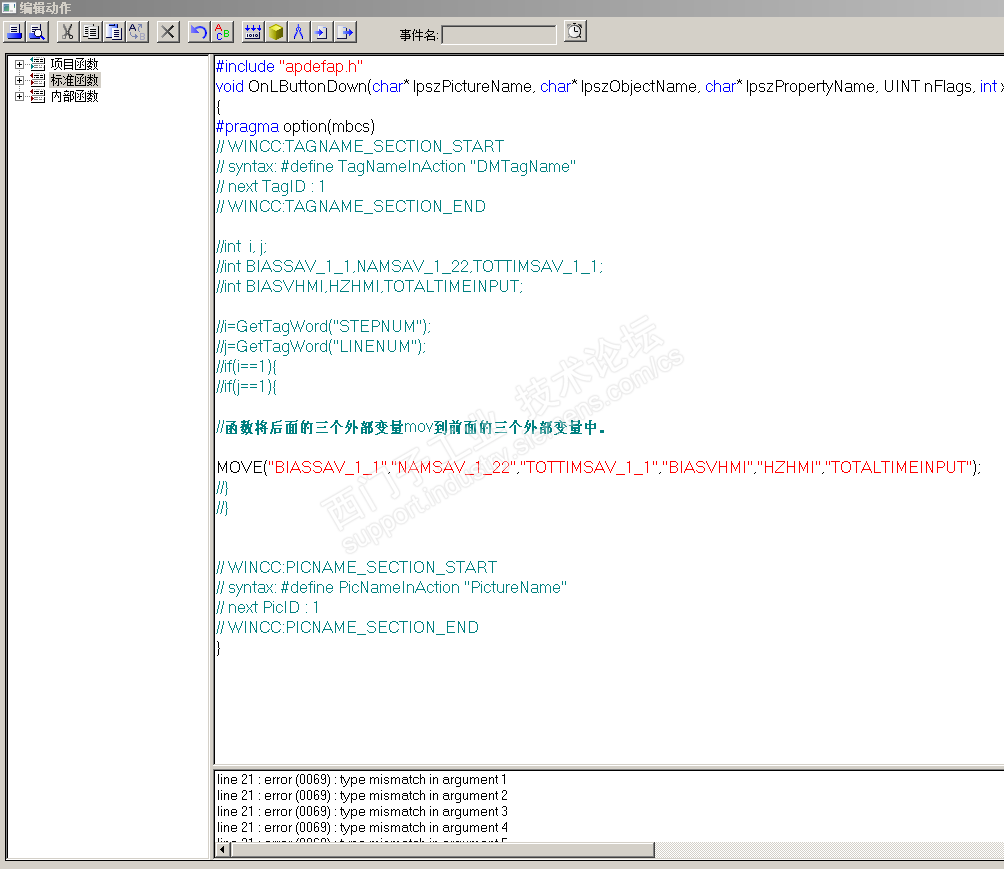Click the magnifier-over-page toolbar icon

38,32
